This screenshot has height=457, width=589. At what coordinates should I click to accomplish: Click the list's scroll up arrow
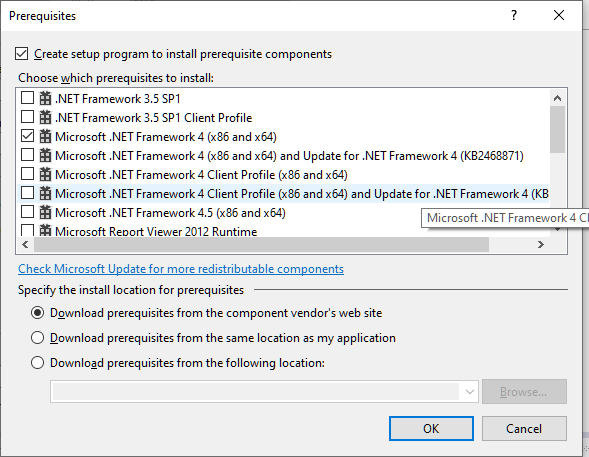point(557,98)
